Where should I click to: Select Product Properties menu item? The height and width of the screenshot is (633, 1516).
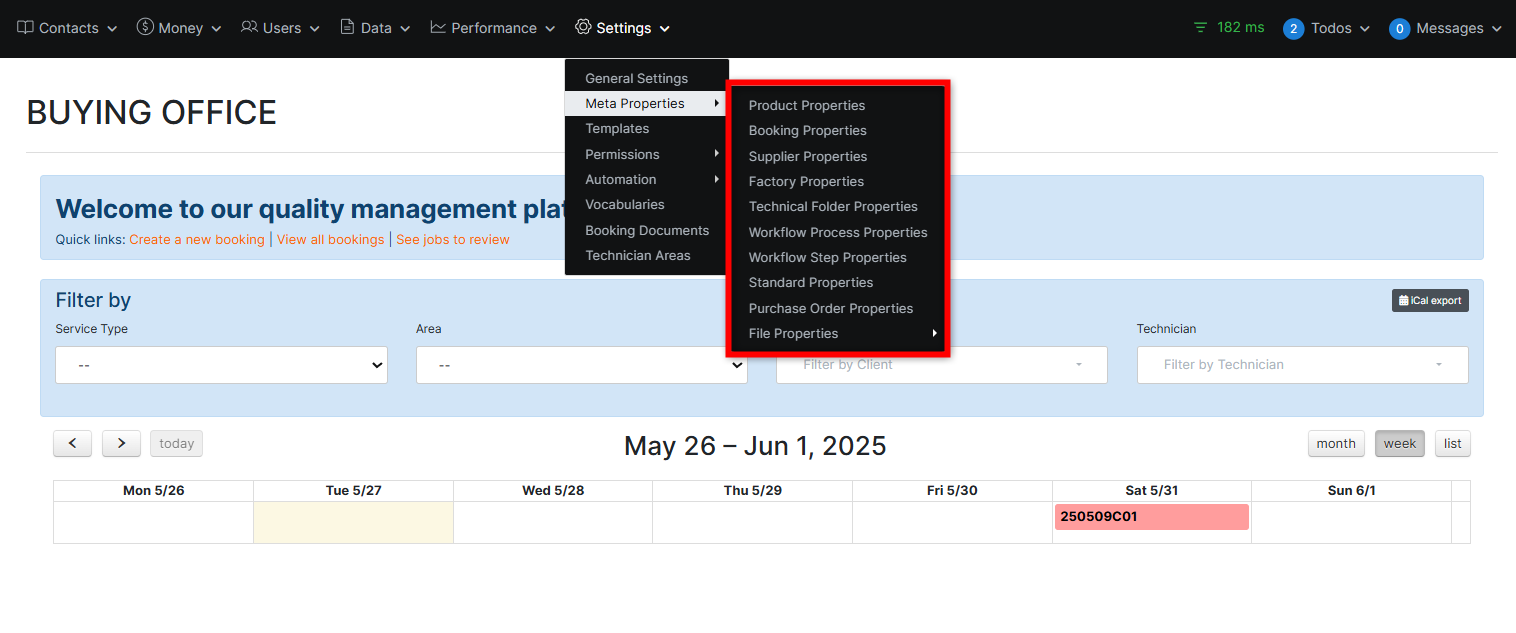(806, 105)
